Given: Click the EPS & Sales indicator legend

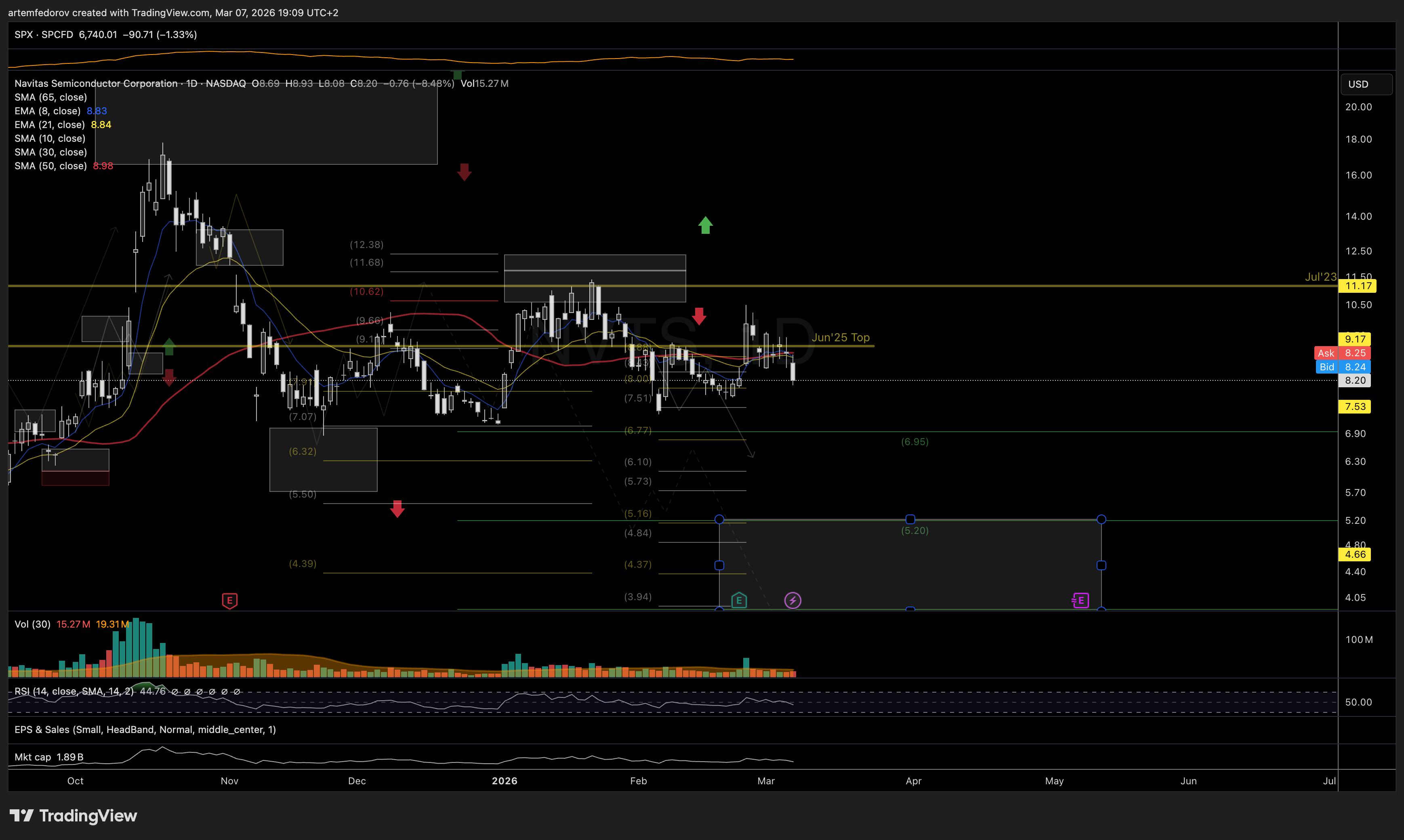Looking at the screenshot, I should tap(145, 730).
